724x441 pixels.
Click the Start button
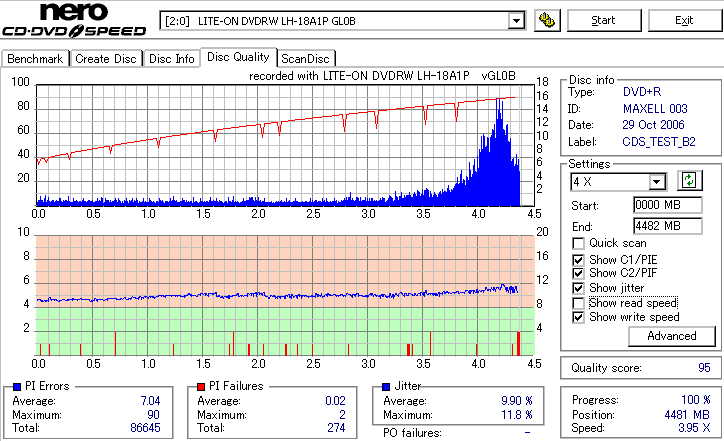click(603, 21)
